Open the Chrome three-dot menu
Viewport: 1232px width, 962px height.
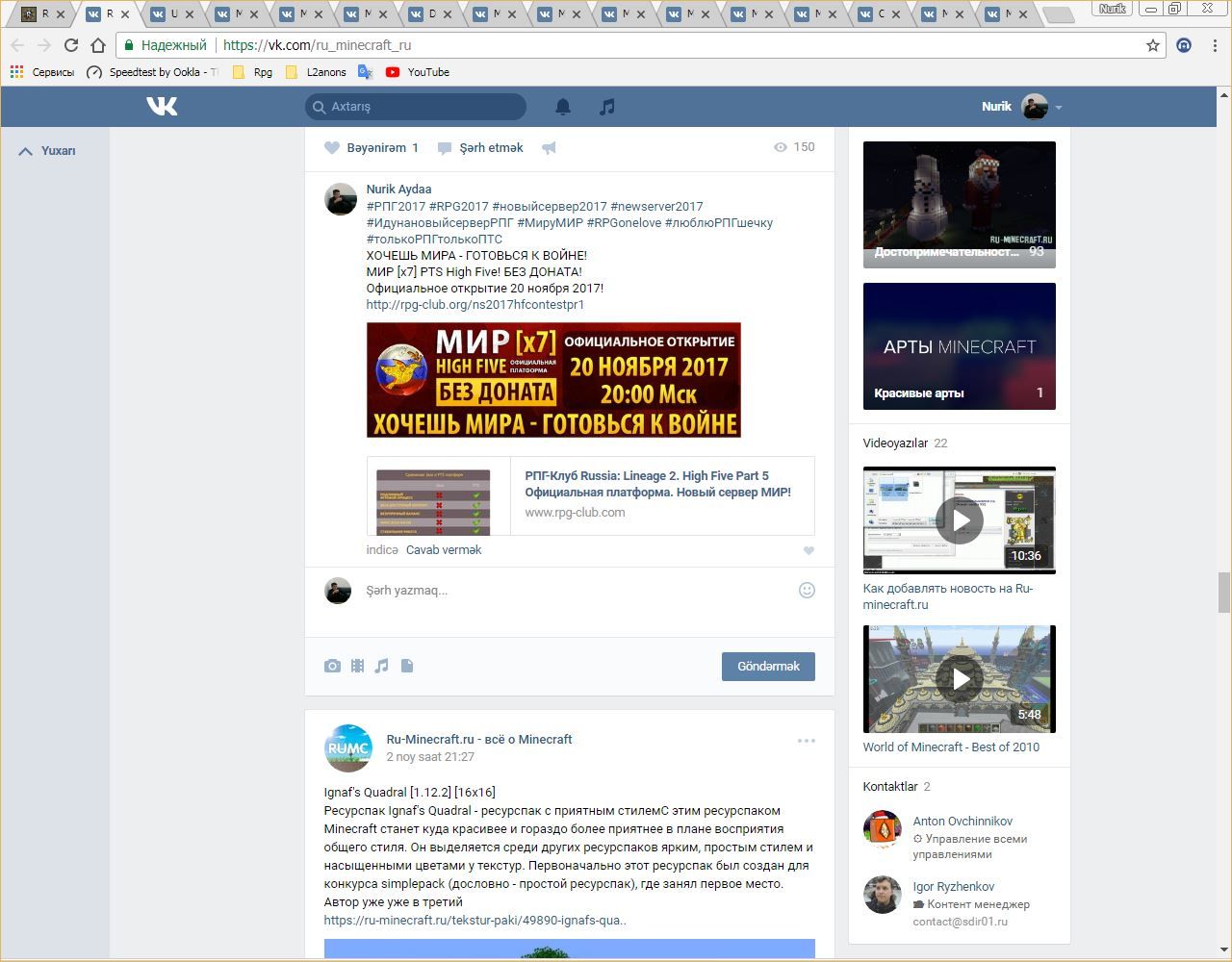[1216, 45]
